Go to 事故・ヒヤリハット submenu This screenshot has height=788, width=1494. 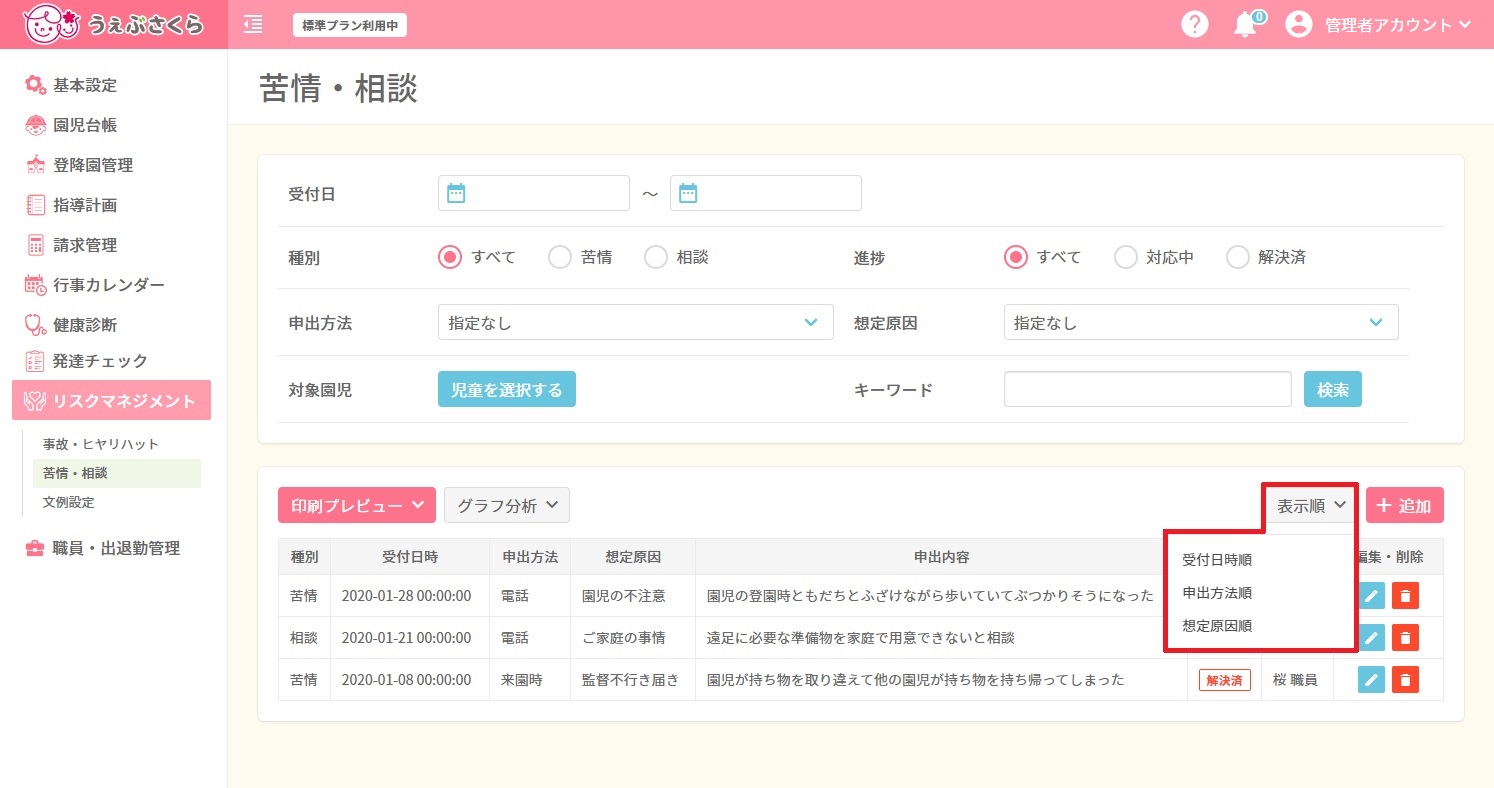(101, 444)
